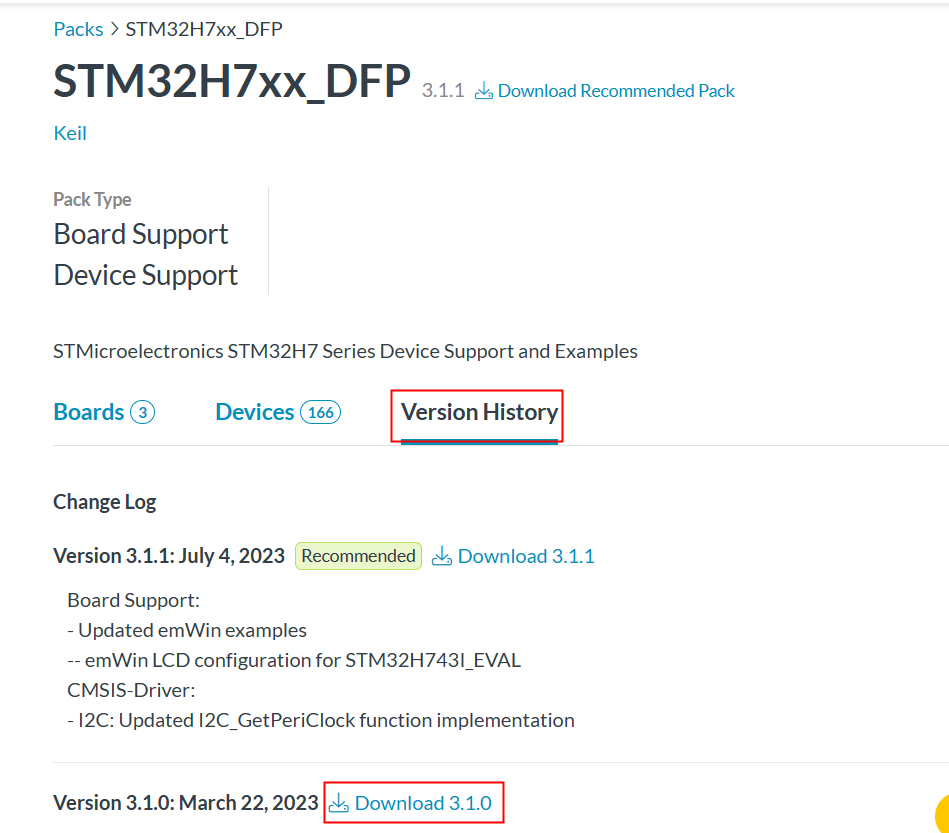This screenshot has width=949, height=833.
Task: Click the yellow circular button at right edge
Action: (x=942, y=814)
